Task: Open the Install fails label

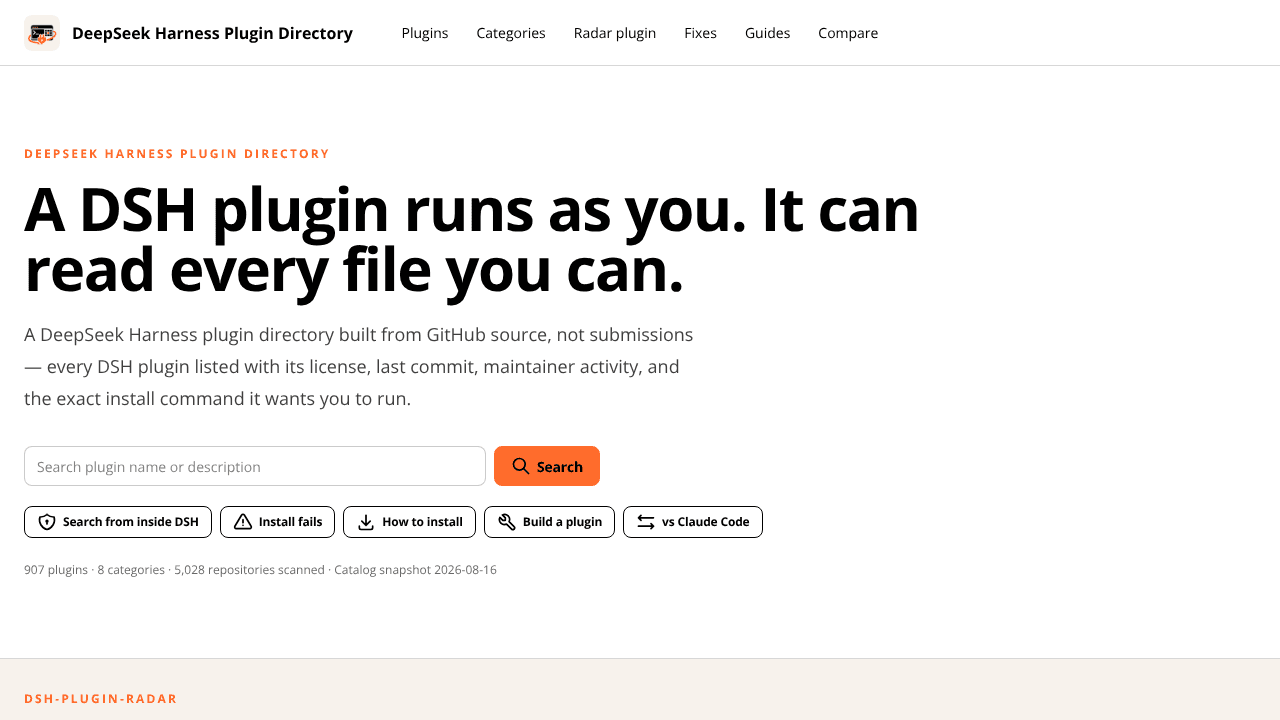Action: coord(291,522)
